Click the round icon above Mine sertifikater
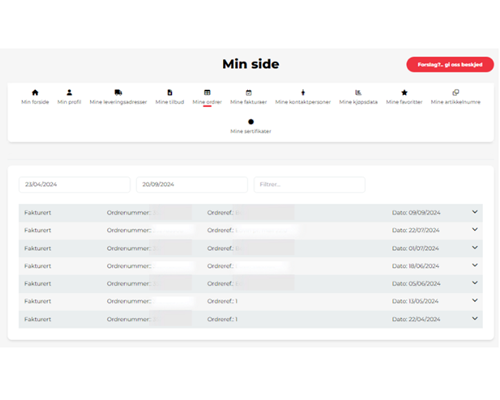Screen dimensions: 500x400 tap(251, 122)
